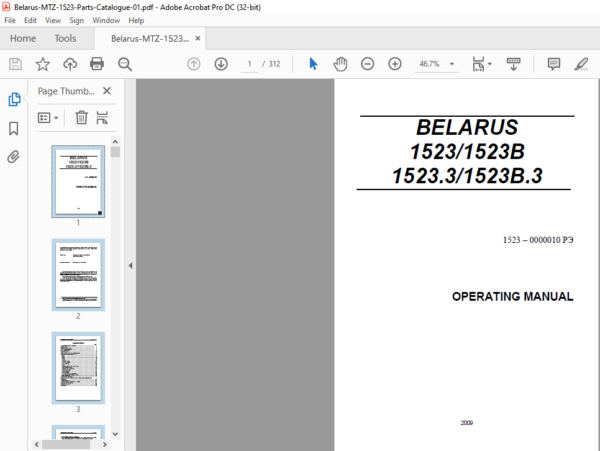Open the zoom level dropdown
The width and height of the screenshot is (600, 451).
[x=452, y=64]
